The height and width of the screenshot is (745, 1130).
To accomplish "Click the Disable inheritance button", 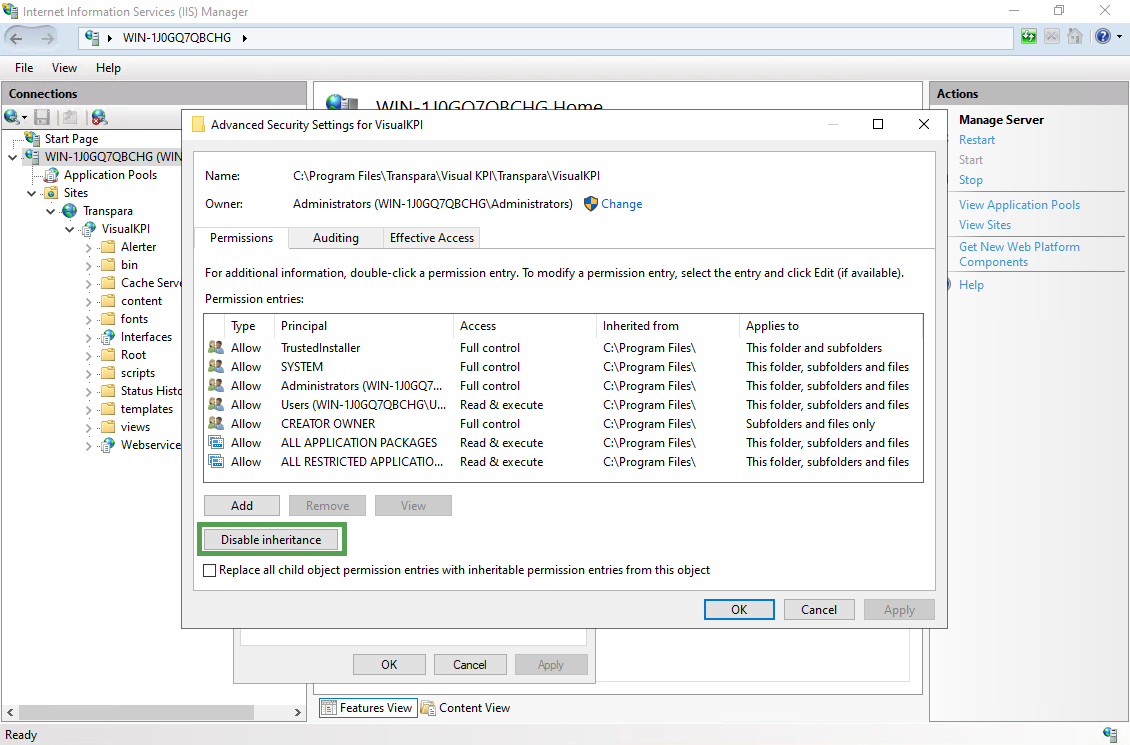I will [271, 540].
